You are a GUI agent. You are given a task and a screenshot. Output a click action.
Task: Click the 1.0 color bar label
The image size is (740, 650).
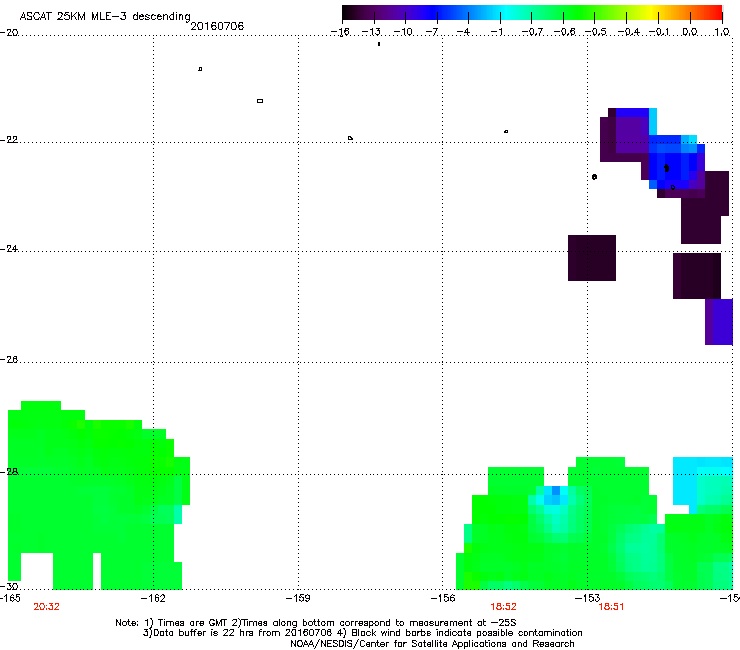coord(722,32)
